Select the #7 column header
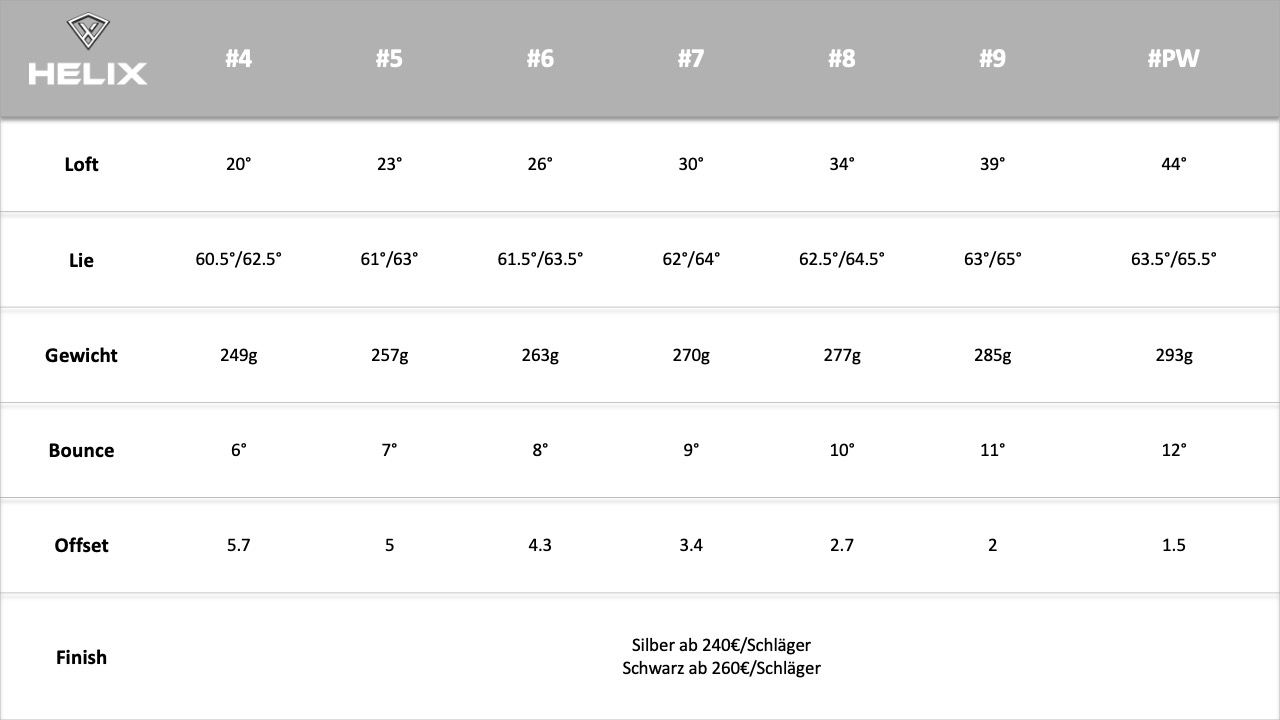 (691, 59)
